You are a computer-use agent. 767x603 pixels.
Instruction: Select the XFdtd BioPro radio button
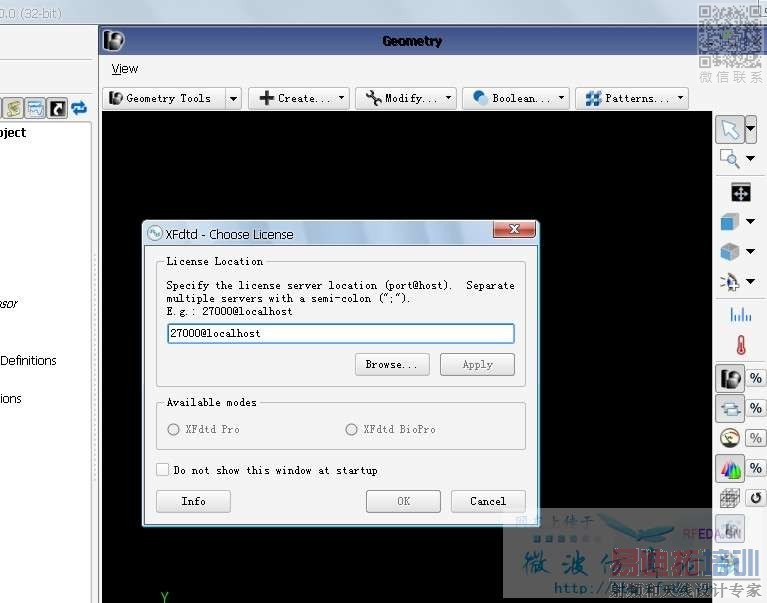[x=351, y=429]
